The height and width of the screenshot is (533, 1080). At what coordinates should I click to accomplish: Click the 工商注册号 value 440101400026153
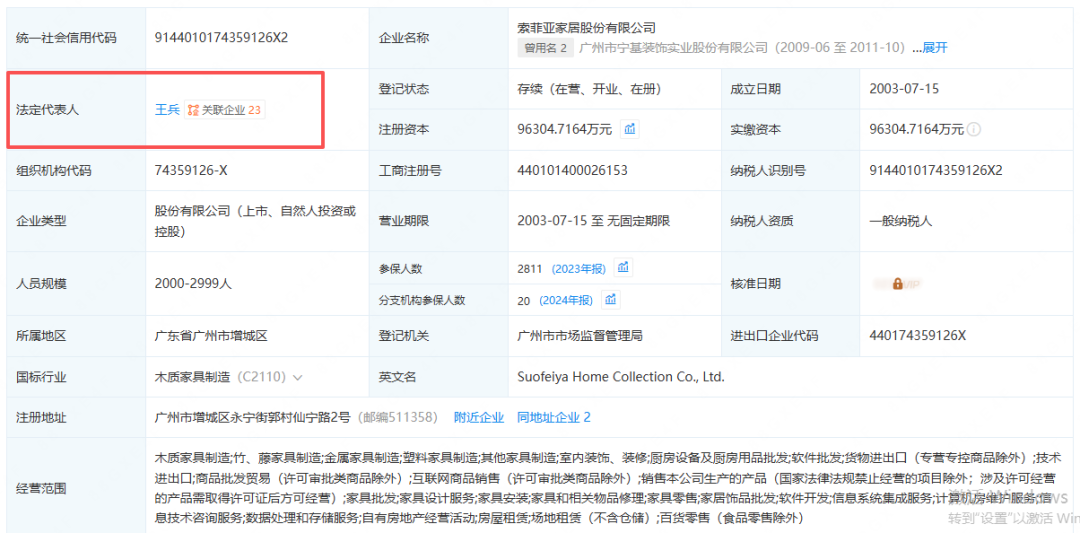(x=572, y=171)
